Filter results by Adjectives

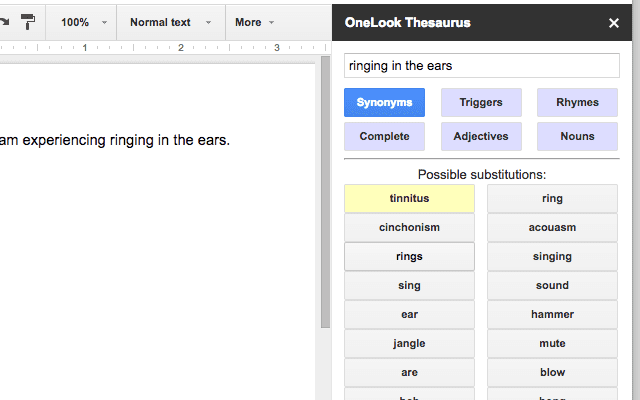click(x=480, y=136)
